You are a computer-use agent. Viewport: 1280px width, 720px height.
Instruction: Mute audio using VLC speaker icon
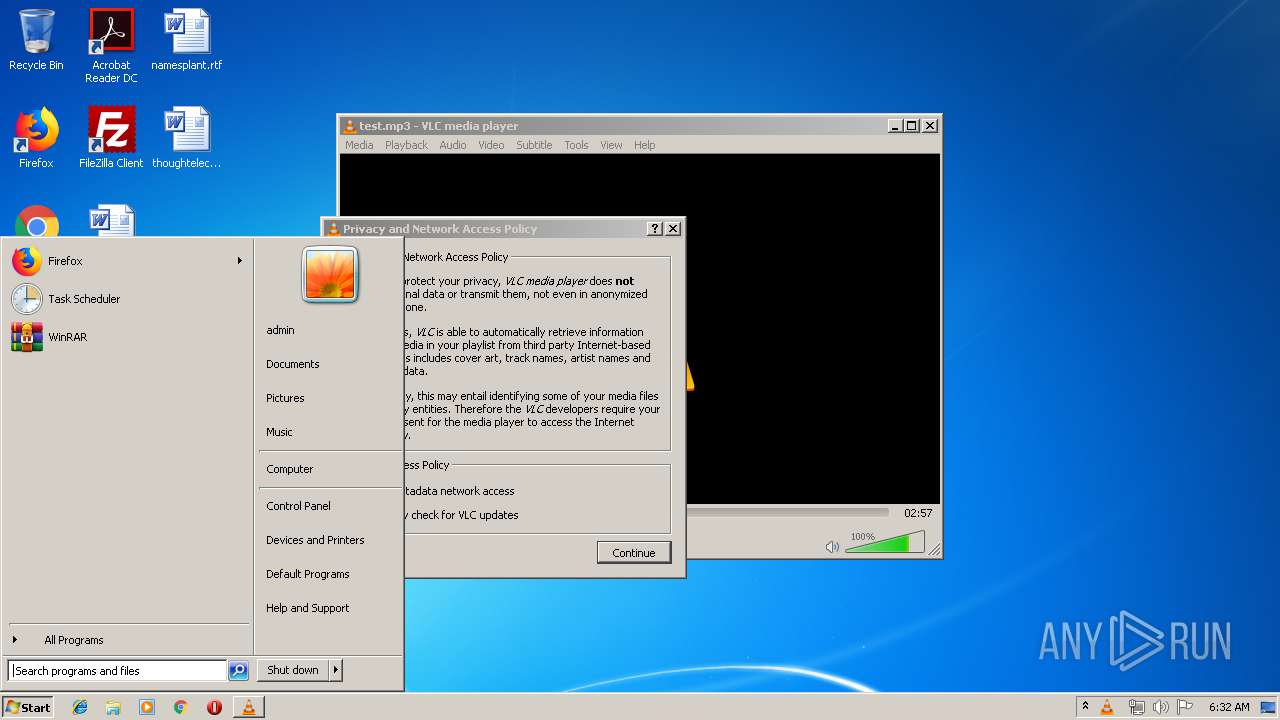(x=832, y=546)
